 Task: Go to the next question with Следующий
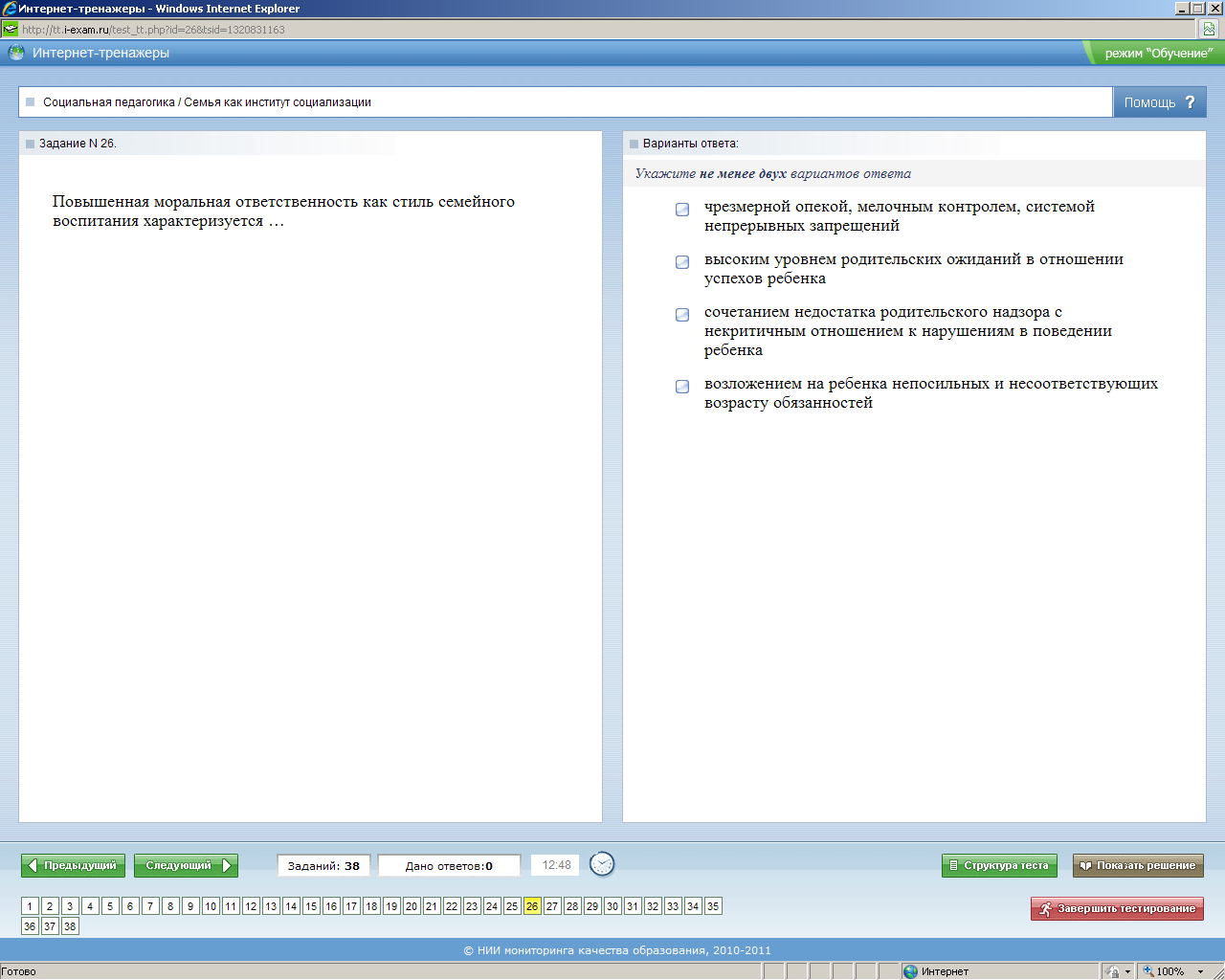(186, 865)
